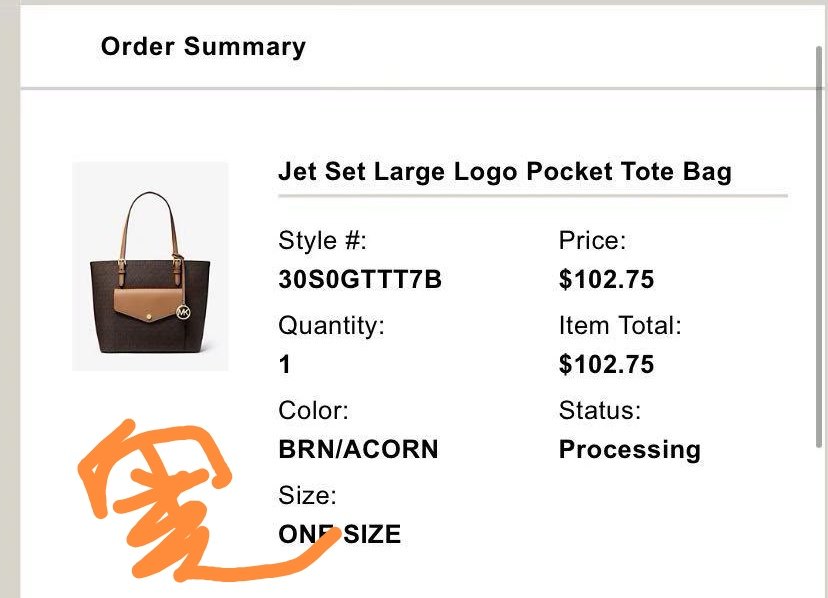Select the $102.75 value under Item Total

(x=606, y=365)
